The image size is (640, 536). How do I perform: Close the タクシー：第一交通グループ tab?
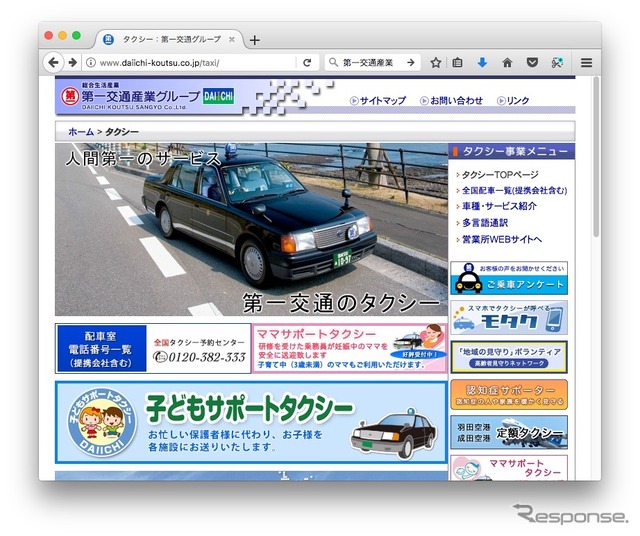pos(231,40)
